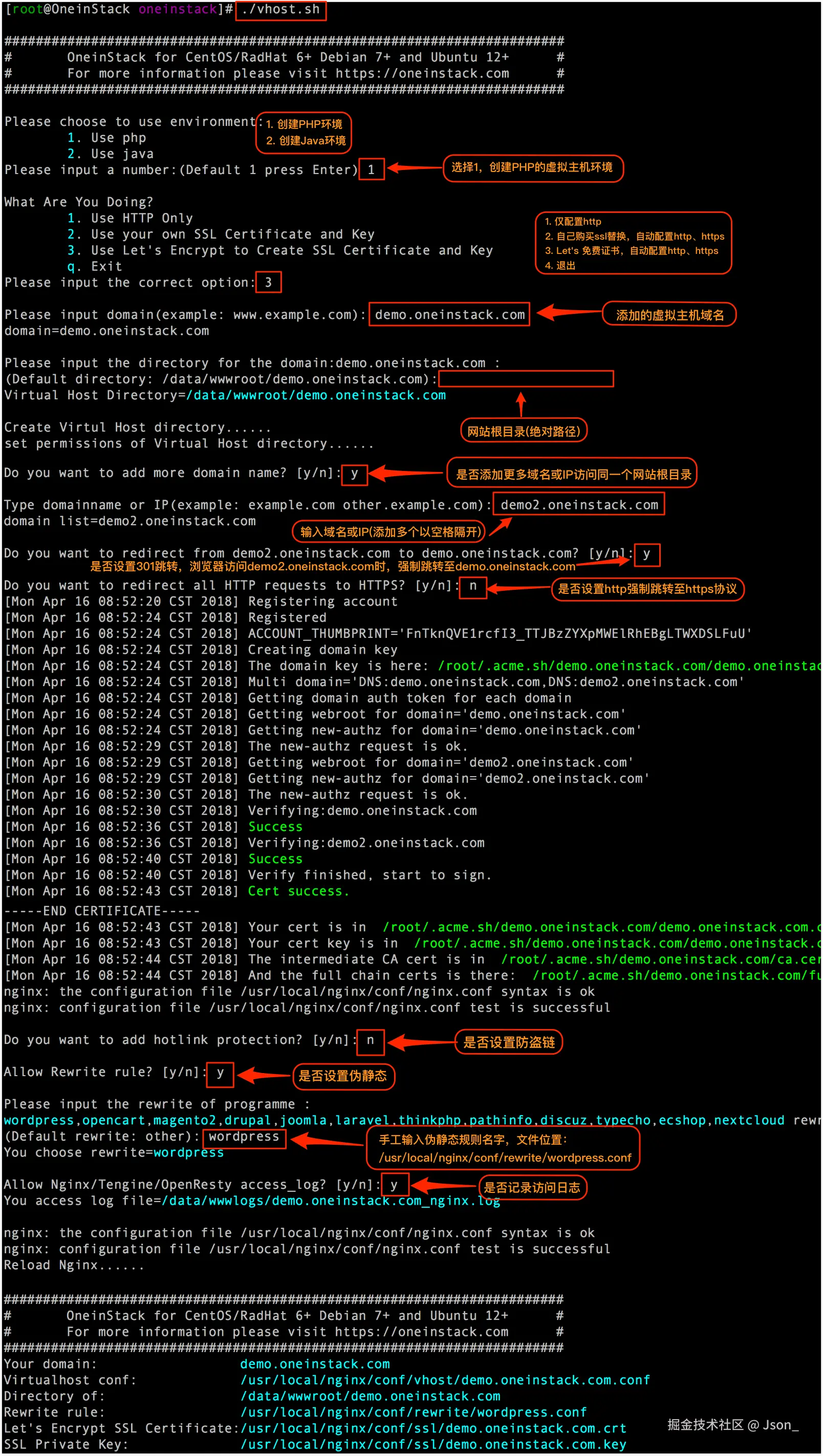
Task: Click 'set permissions of Virtual Host directory' line
Action: (189, 443)
